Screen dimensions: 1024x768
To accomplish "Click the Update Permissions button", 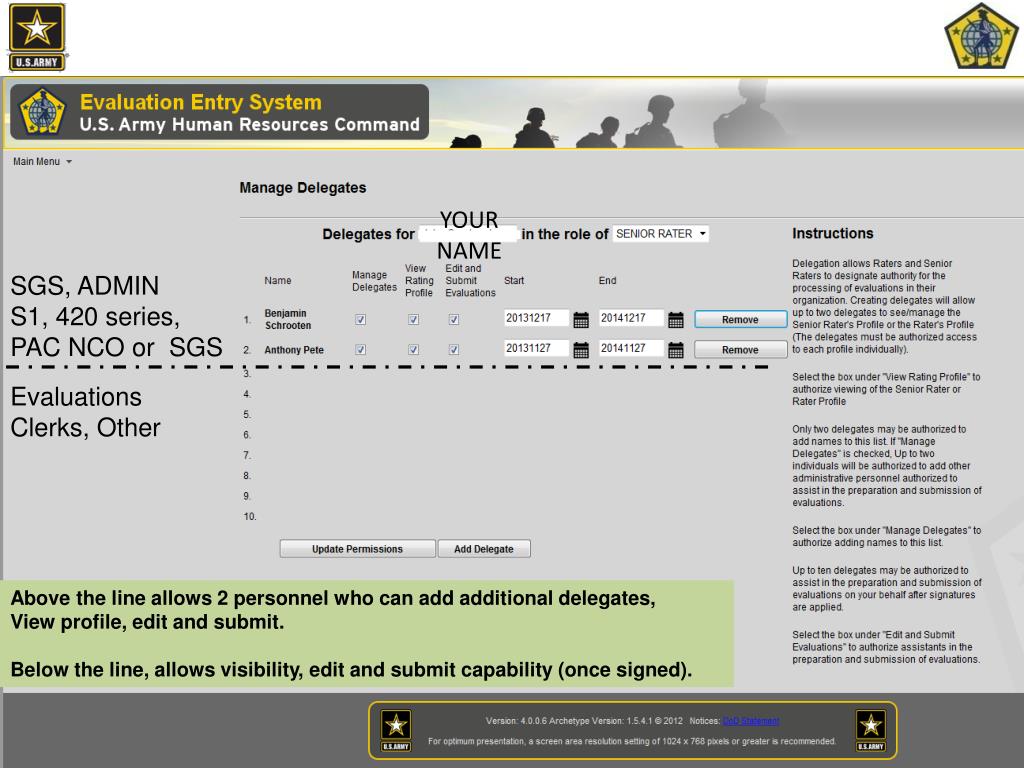I will point(357,549).
